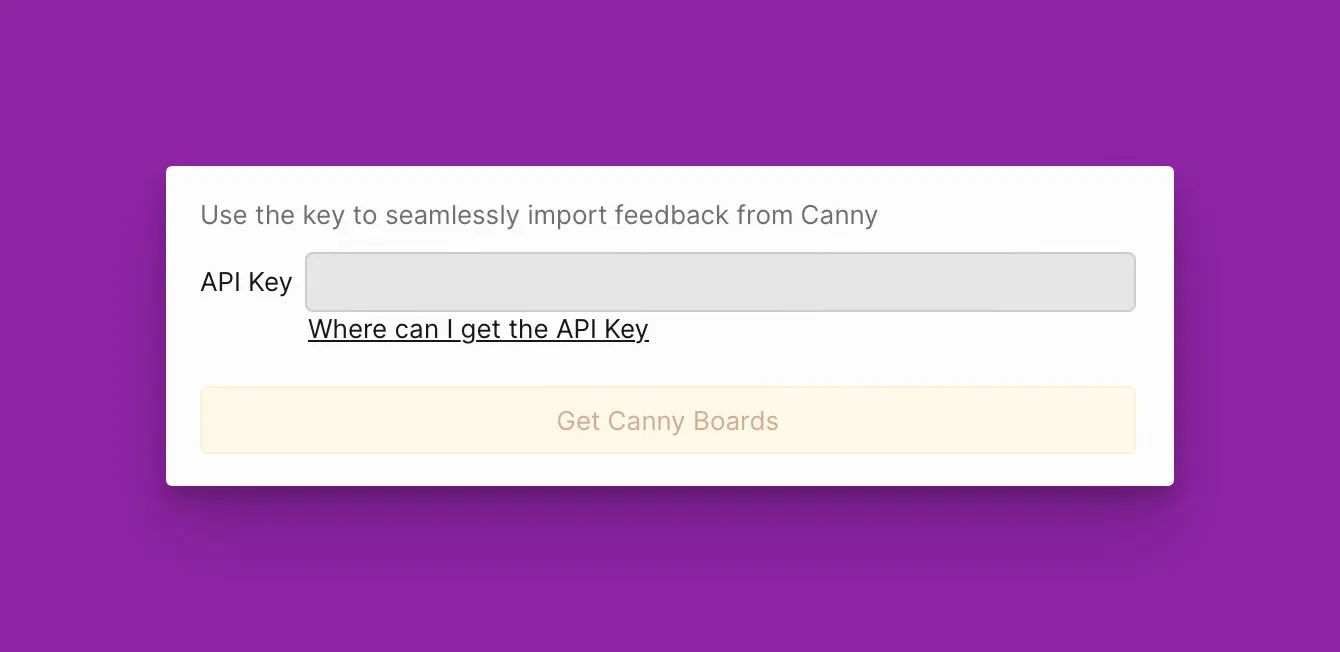Click the disabled Get Canny Boards button
Viewport: 1340px width, 652px height.
point(668,420)
